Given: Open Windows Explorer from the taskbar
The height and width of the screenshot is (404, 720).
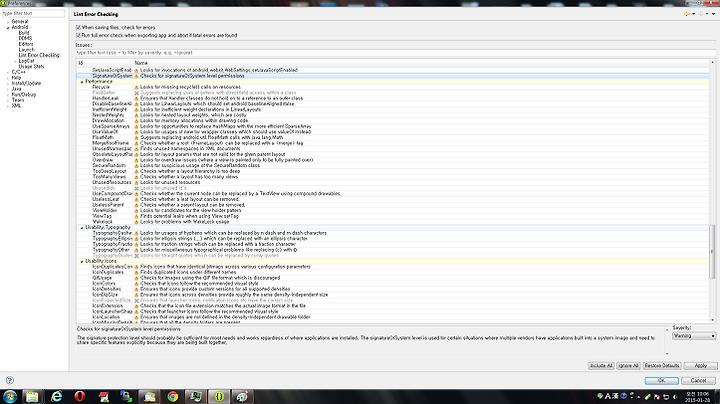Looking at the screenshot, I should 32,396.
